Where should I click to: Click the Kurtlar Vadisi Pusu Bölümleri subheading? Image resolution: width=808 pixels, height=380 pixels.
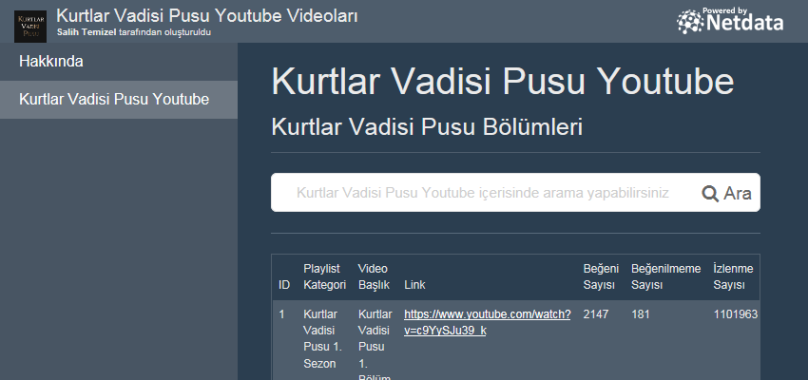[427, 127]
